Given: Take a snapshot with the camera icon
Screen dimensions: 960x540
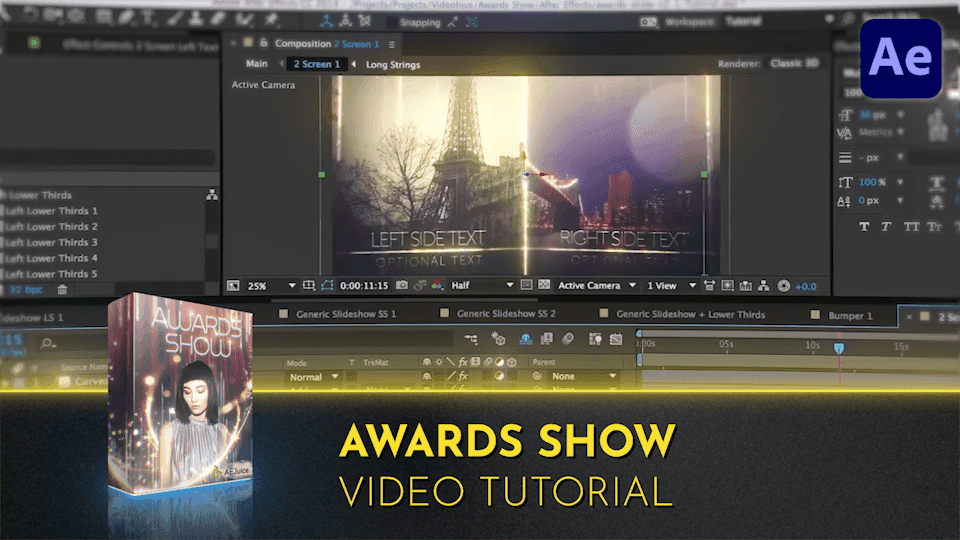Looking at the screenshot, I should pyautogui.click(x=402, y=285).
